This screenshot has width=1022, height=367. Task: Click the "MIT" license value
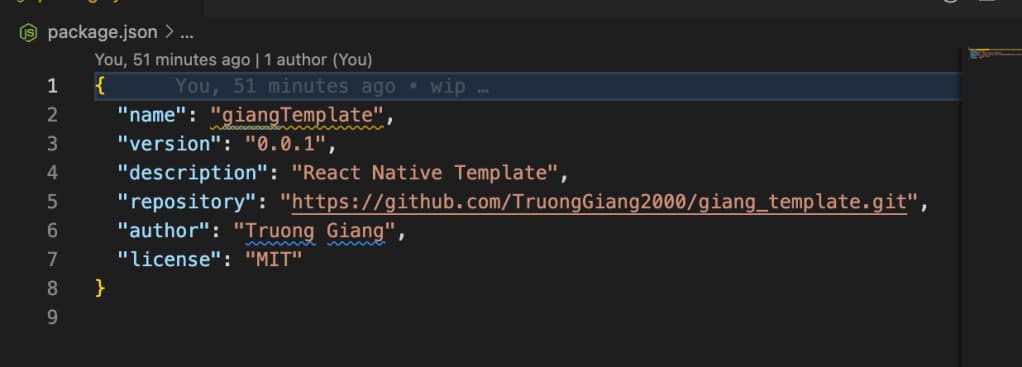pyautogui.click(x=274, y=259)
